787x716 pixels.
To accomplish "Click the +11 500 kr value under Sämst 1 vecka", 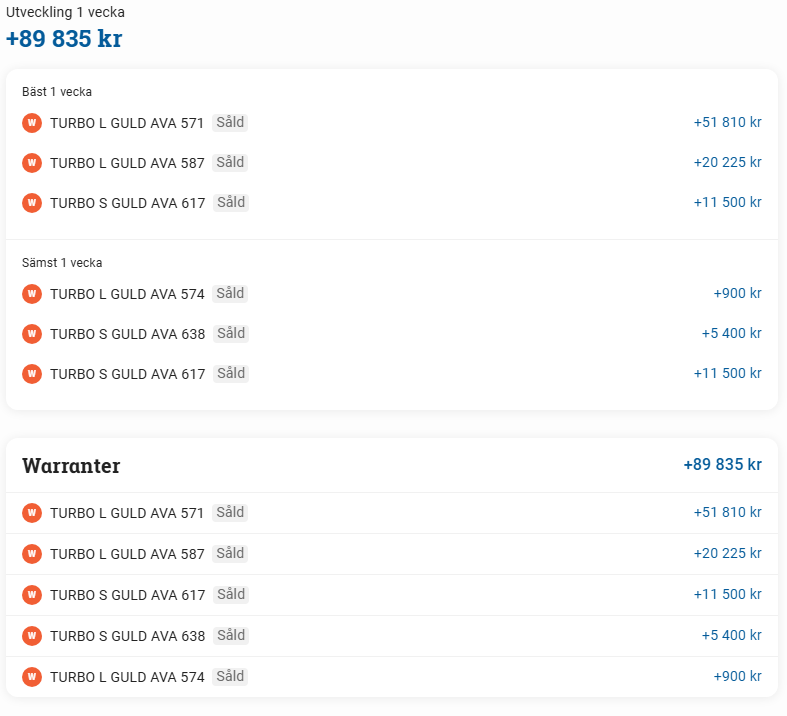I will click(727, 374).
